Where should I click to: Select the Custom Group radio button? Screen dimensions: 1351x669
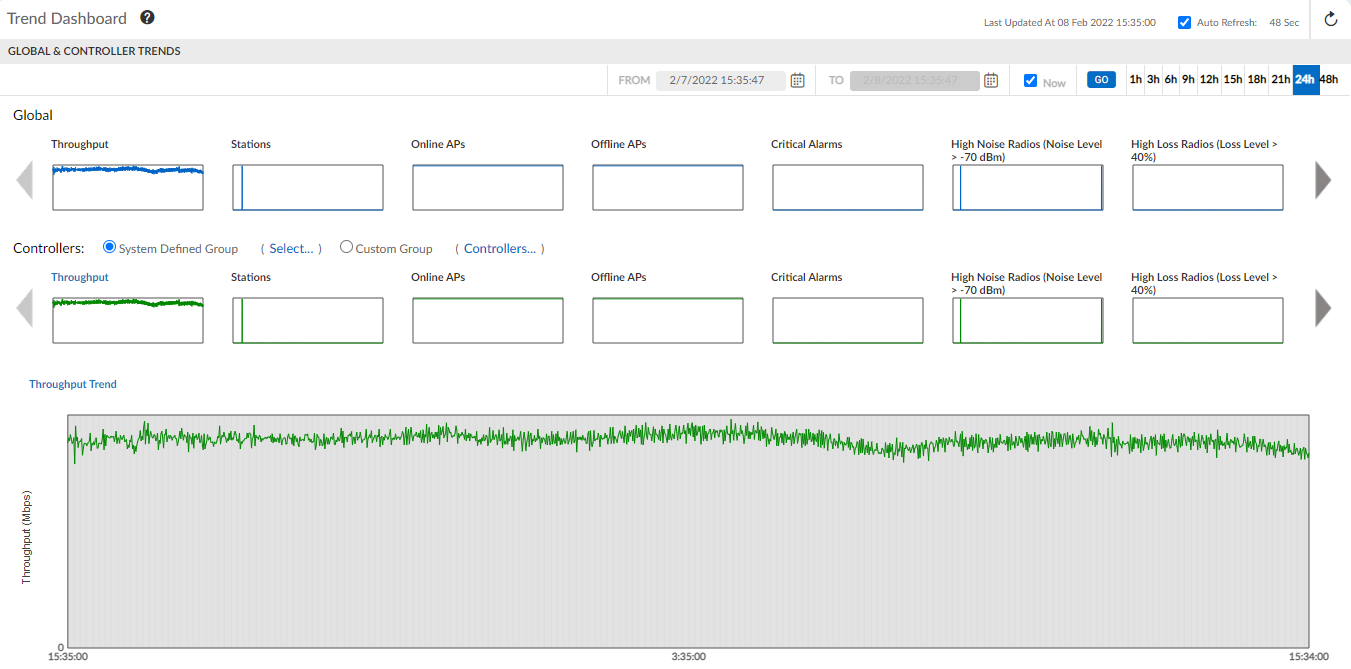click(x=346, y=246)
